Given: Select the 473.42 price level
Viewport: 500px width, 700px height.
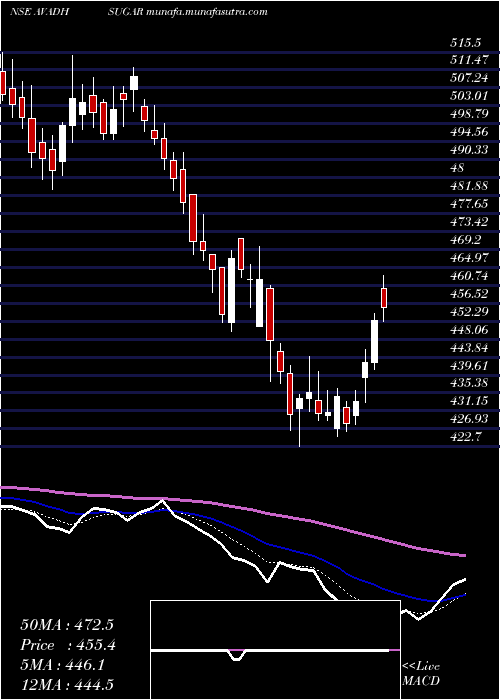Looking at the screenshot, I should coord(469,222).
